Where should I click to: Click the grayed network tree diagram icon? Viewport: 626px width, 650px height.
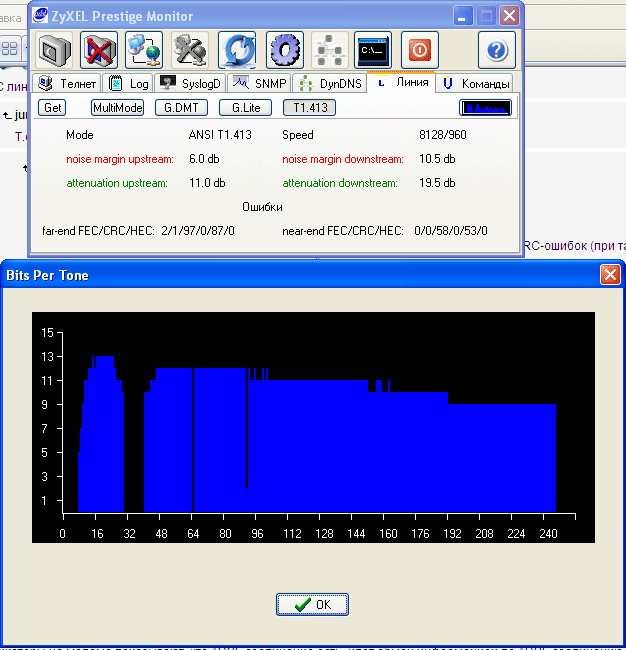[x=329, y=49]
